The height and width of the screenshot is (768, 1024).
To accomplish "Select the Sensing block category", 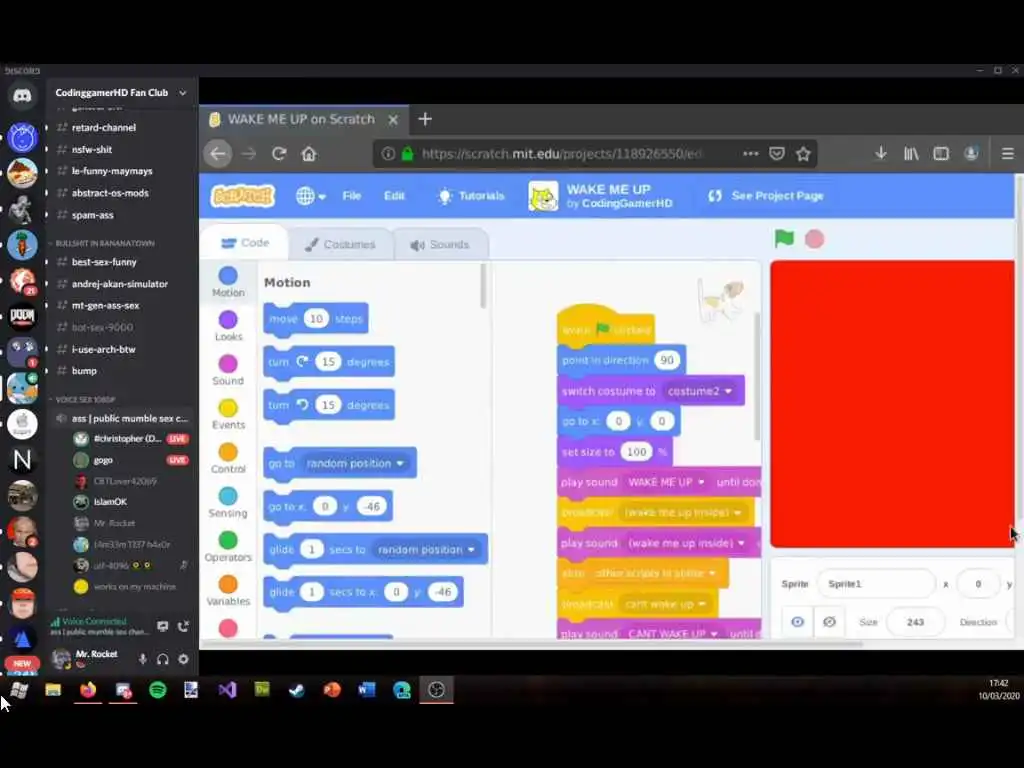I will (228, 503).
